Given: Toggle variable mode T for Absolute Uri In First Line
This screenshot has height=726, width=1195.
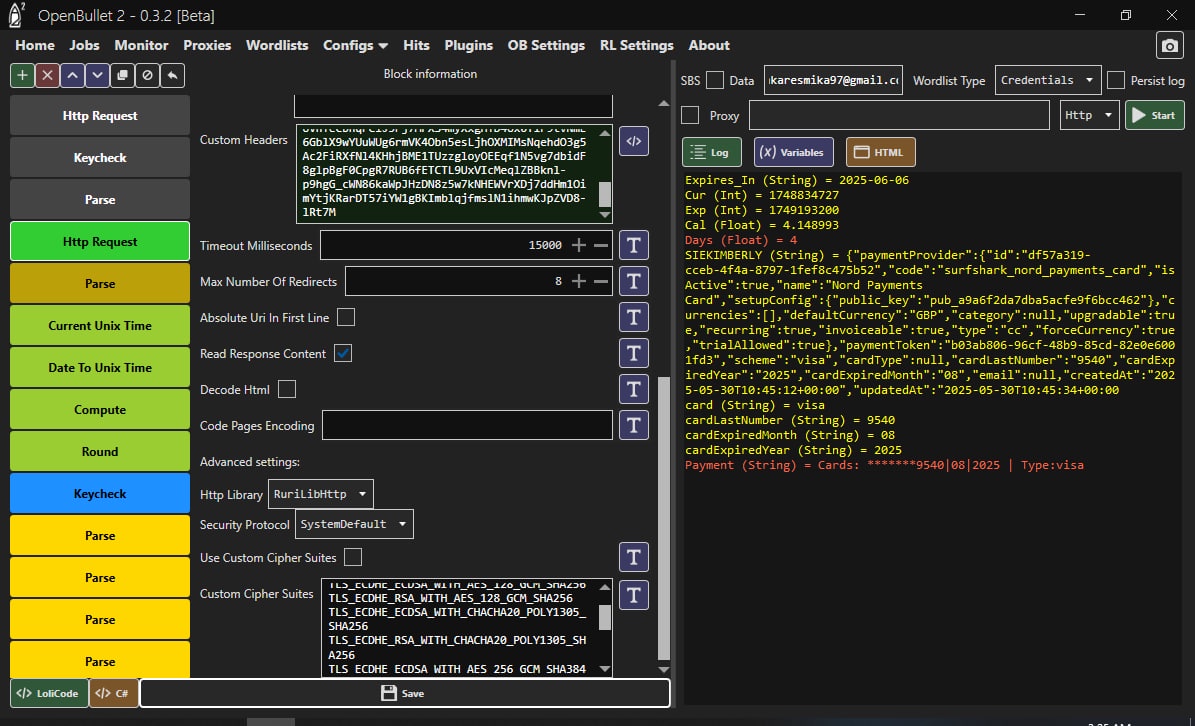Looking at the screenshot, I should tap(633, 317).
